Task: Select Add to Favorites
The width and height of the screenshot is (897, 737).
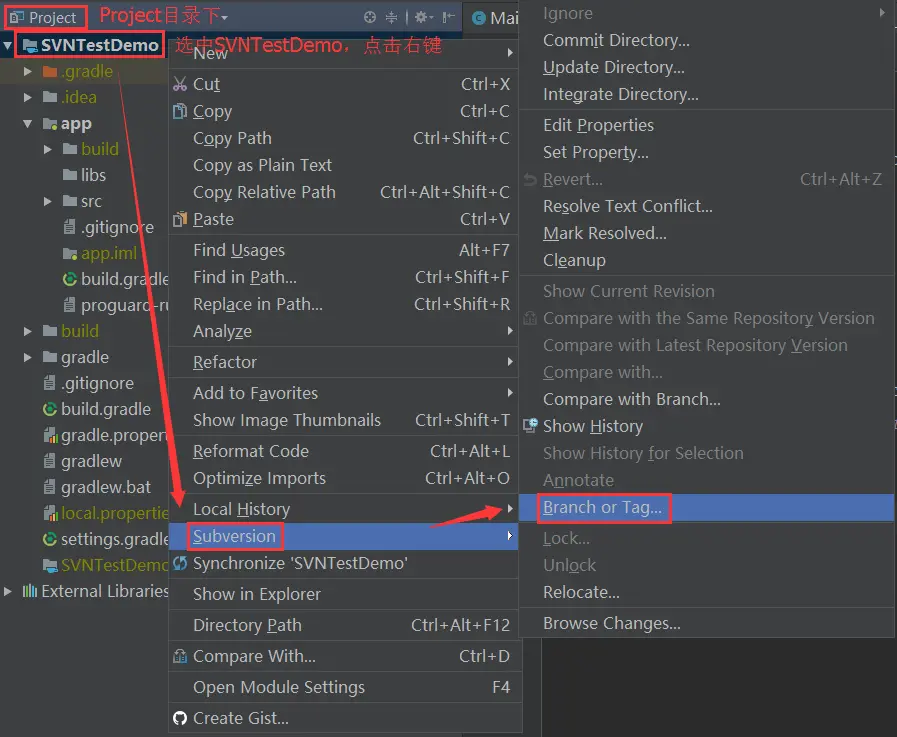Action: (x=344, y=393)
